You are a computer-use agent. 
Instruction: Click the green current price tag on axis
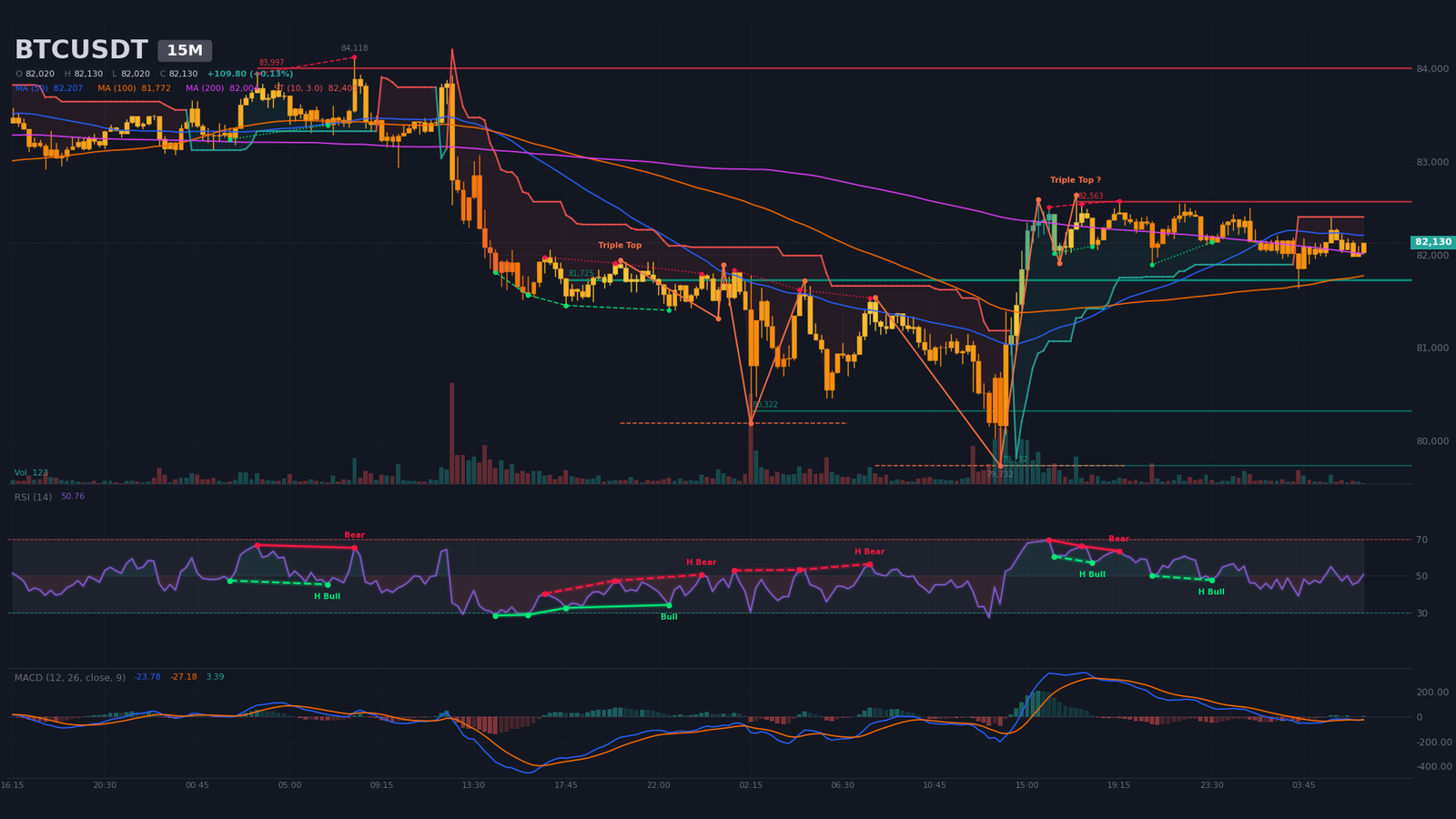click(1433, 242)
